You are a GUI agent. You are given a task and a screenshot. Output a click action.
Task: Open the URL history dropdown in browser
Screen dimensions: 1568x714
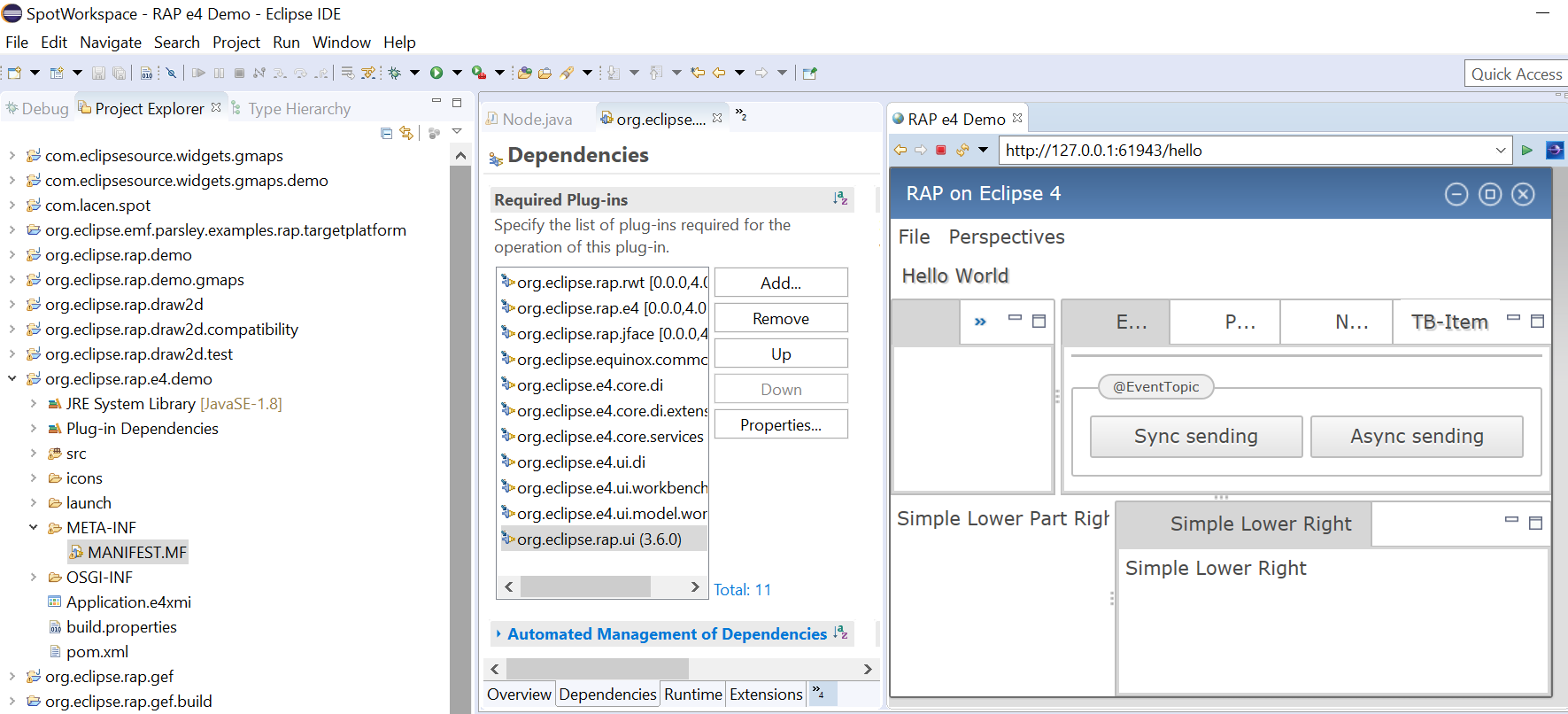(1501, 150)
